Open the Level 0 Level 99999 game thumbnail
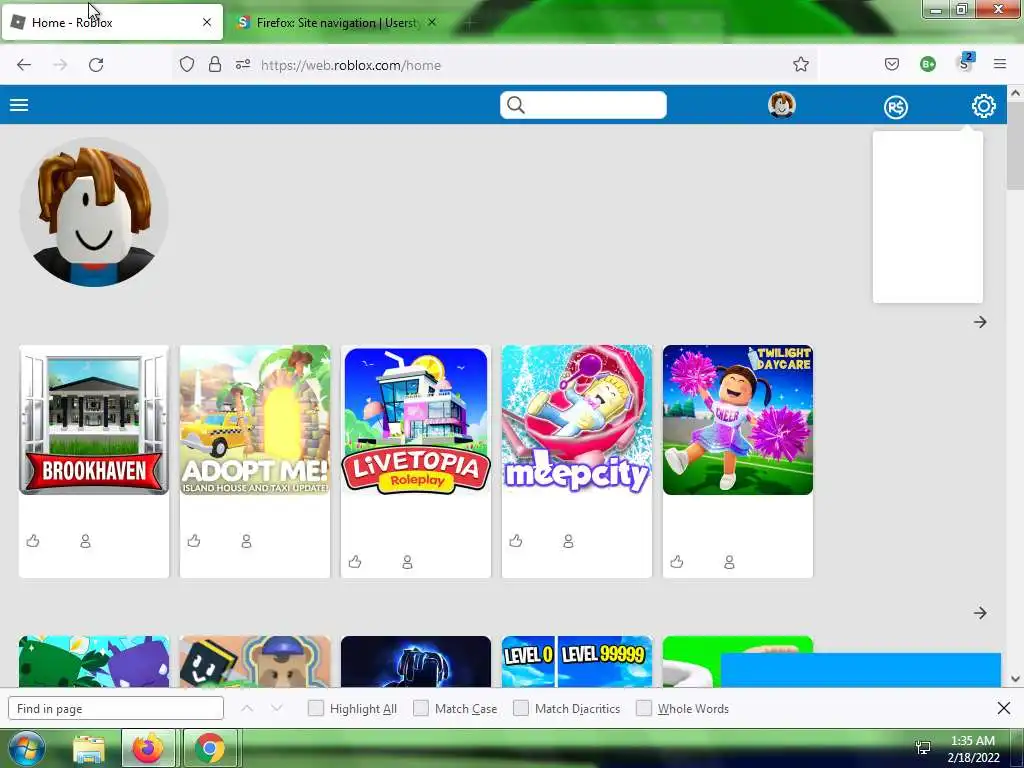 point(577,662)
